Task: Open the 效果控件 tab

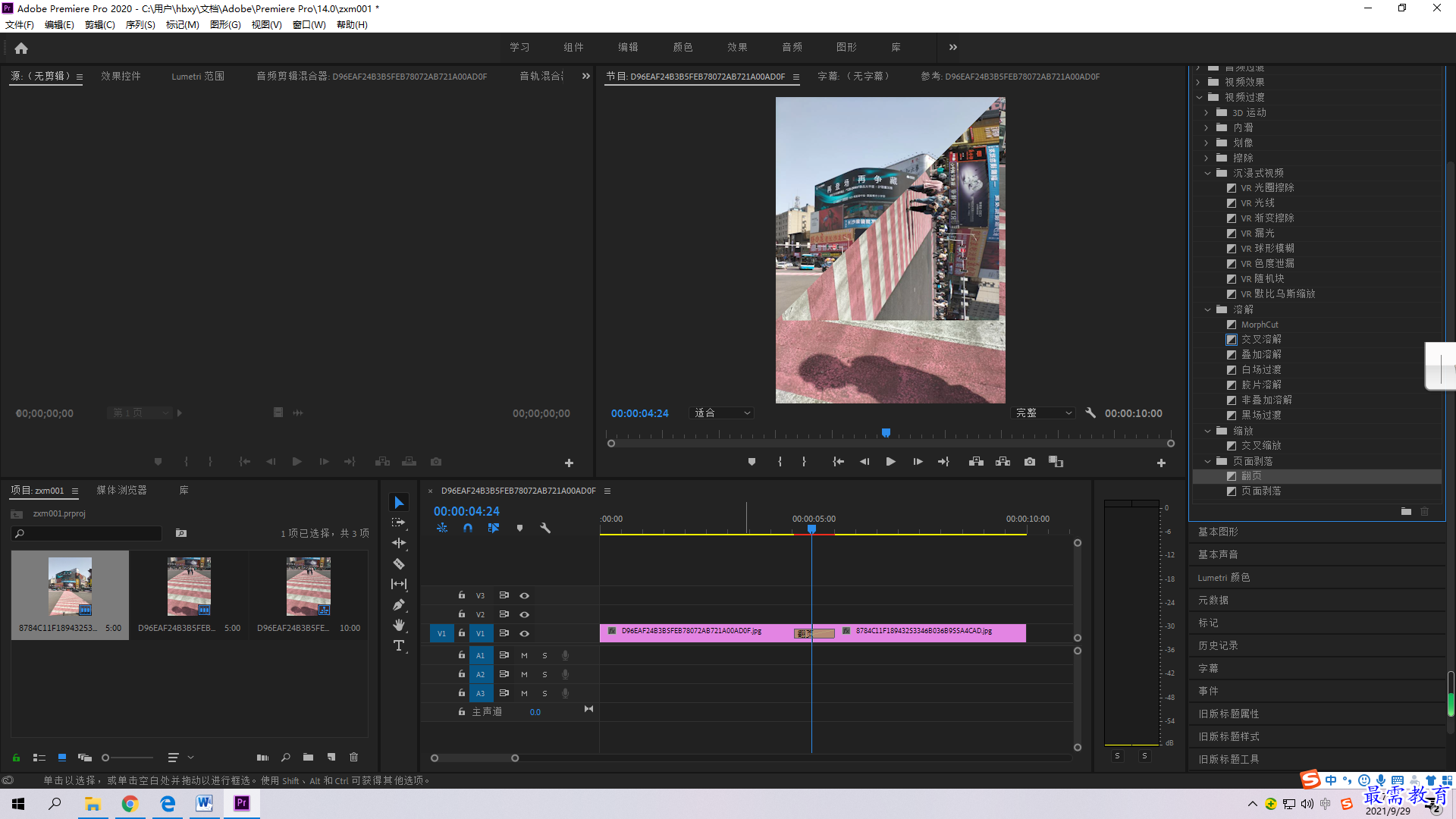Action: pyautogui.click(x=121, y=77)
